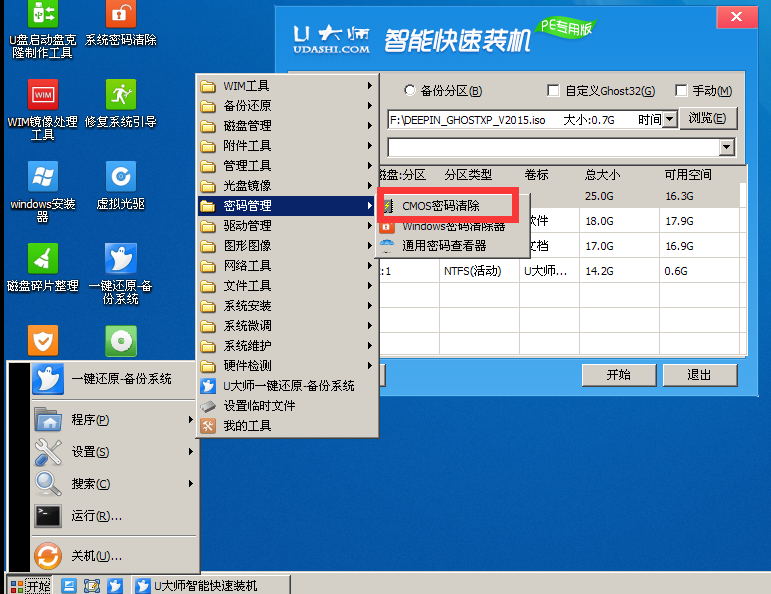Viewport: 771px width, 594px height.
Task: Click the Windows密码清除器 submenu icon
Action: (x=387, y=227)
